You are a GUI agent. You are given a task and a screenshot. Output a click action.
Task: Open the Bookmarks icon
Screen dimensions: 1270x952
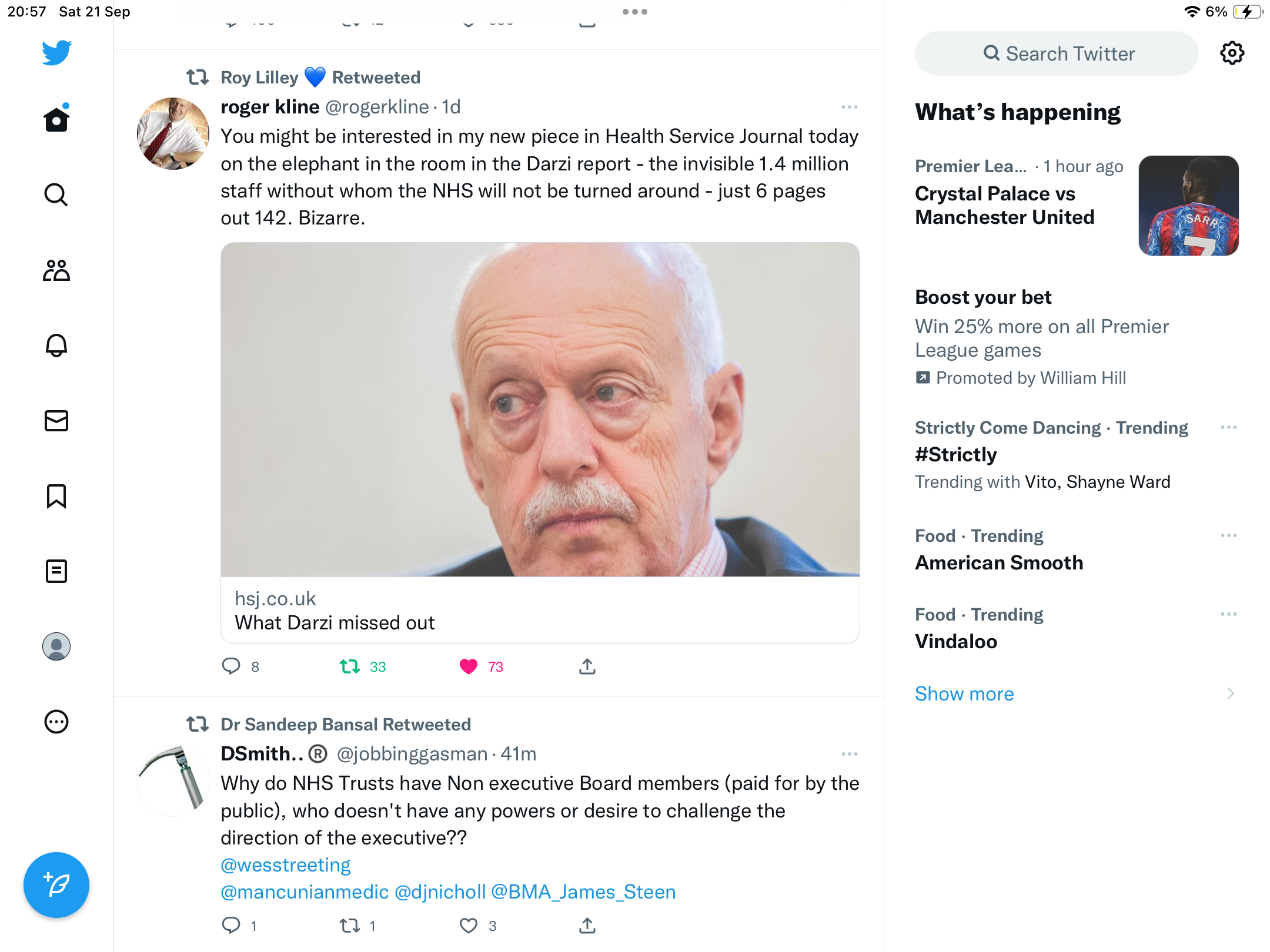(x=56, y=496)
